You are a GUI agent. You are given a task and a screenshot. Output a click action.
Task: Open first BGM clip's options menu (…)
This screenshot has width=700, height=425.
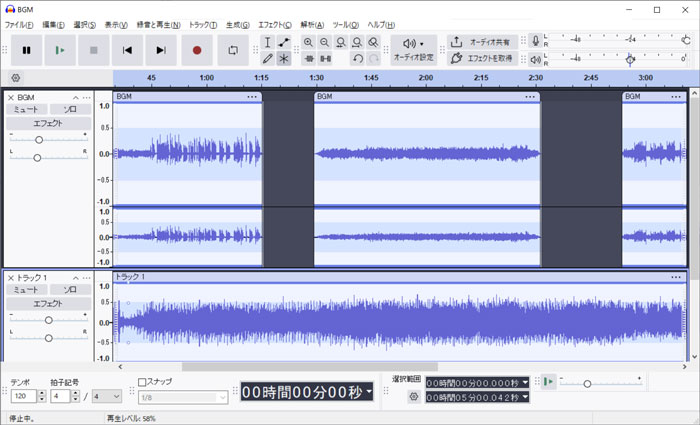click(x=252, y=97)
